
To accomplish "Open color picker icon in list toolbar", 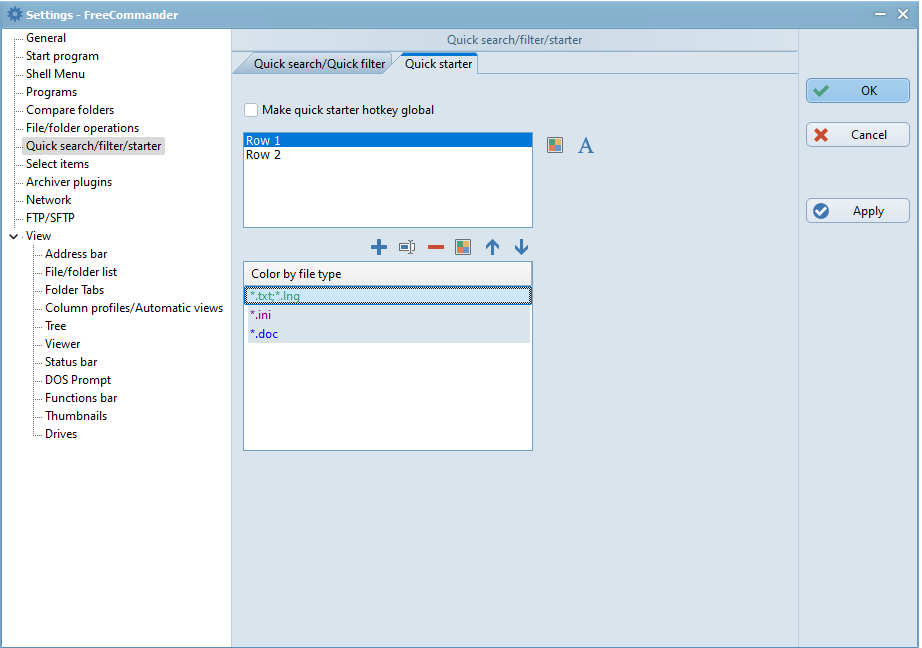I will coord(463,247).
